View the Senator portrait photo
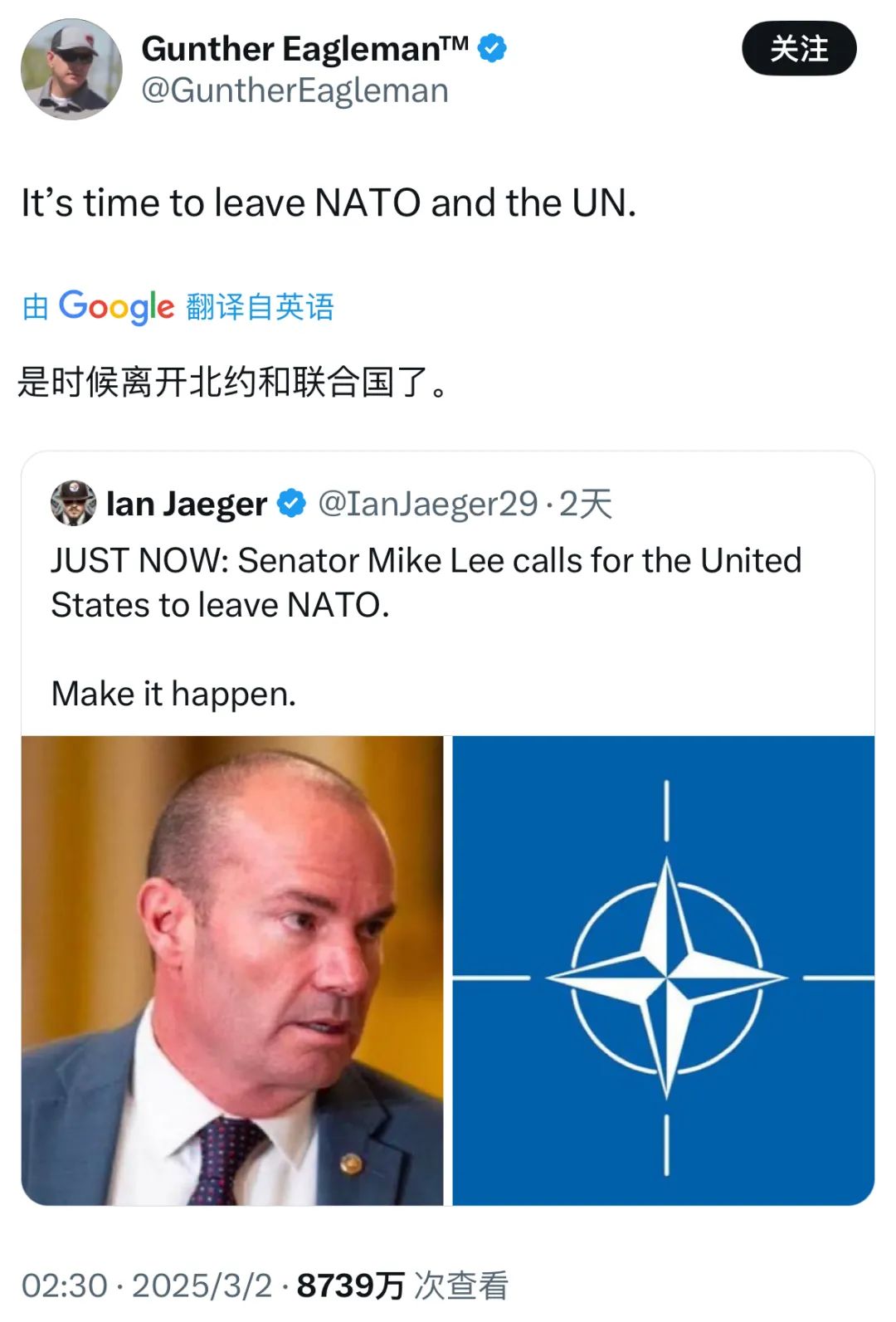The image size is (896, 1322). pyautogui.click(x=232, y=970)
